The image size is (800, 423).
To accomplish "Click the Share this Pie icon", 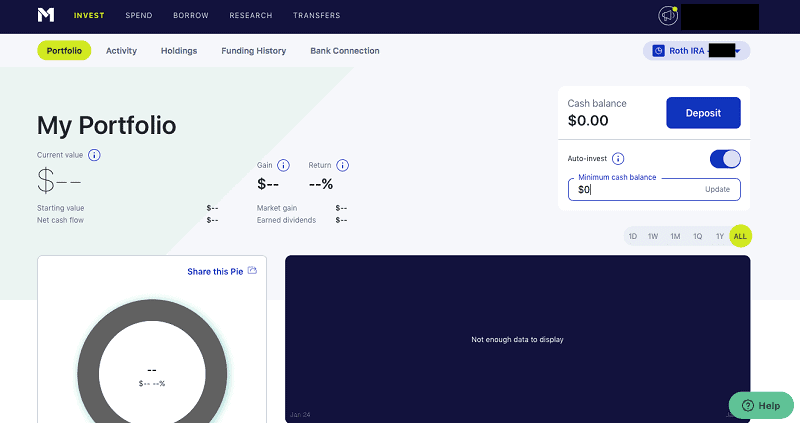I will [252, 271].
